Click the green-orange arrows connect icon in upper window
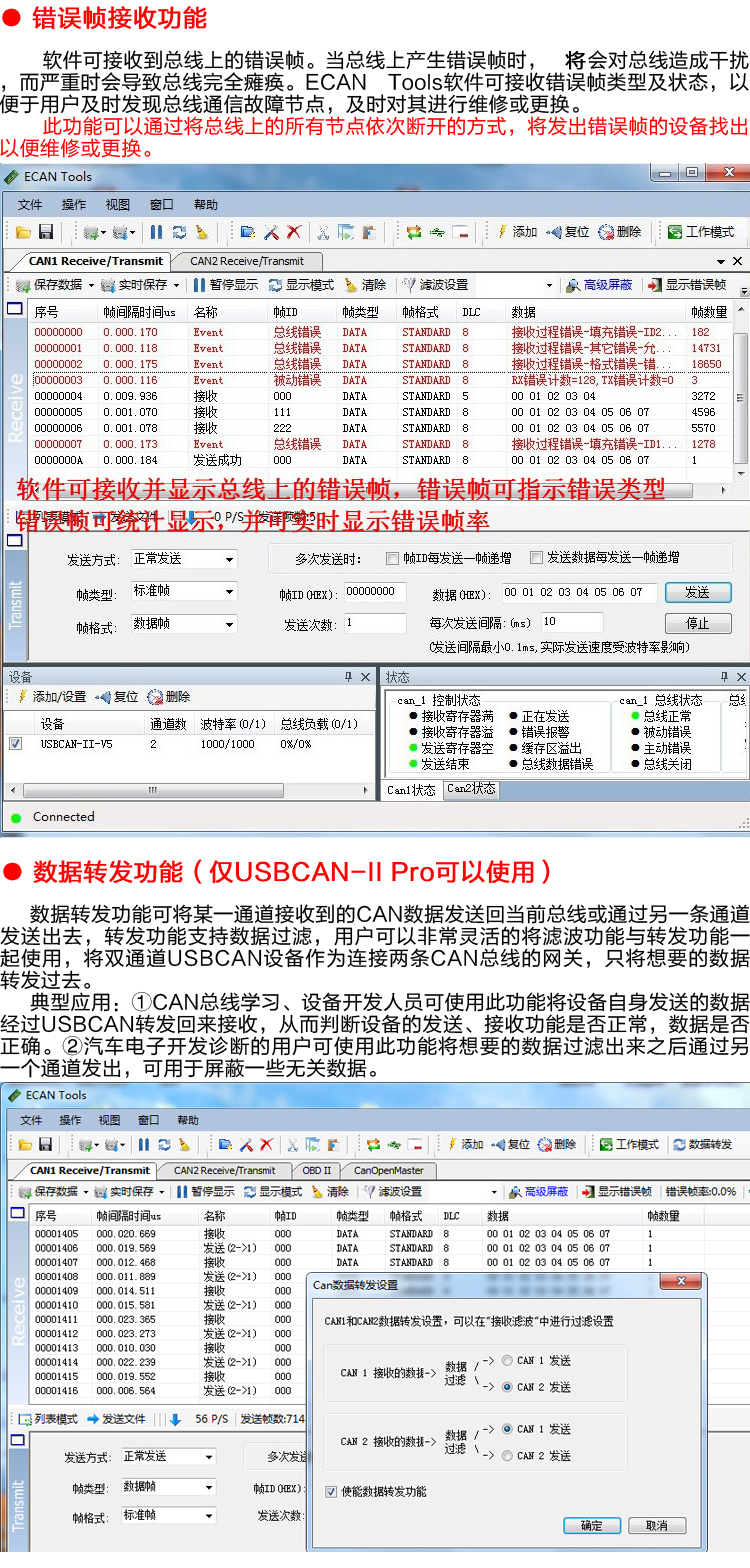This screenshot has height=1568, width=750. 414,232
